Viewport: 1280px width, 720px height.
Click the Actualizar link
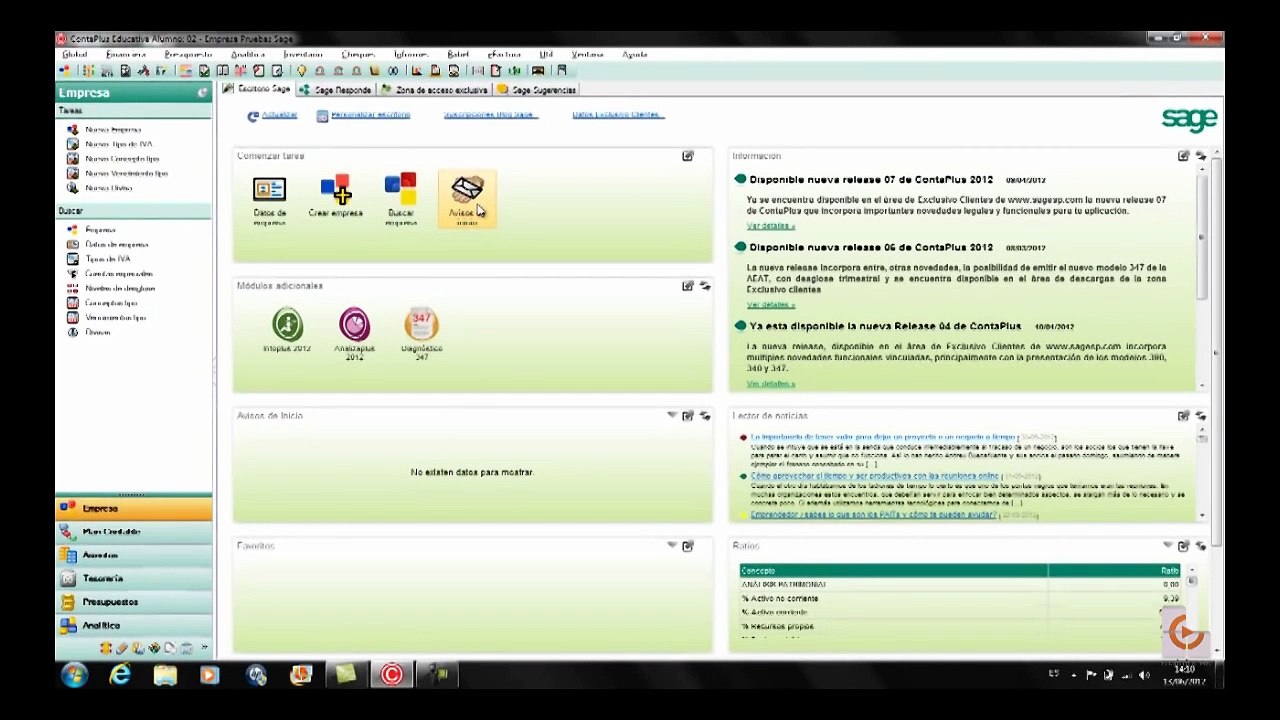click(280, 115)
